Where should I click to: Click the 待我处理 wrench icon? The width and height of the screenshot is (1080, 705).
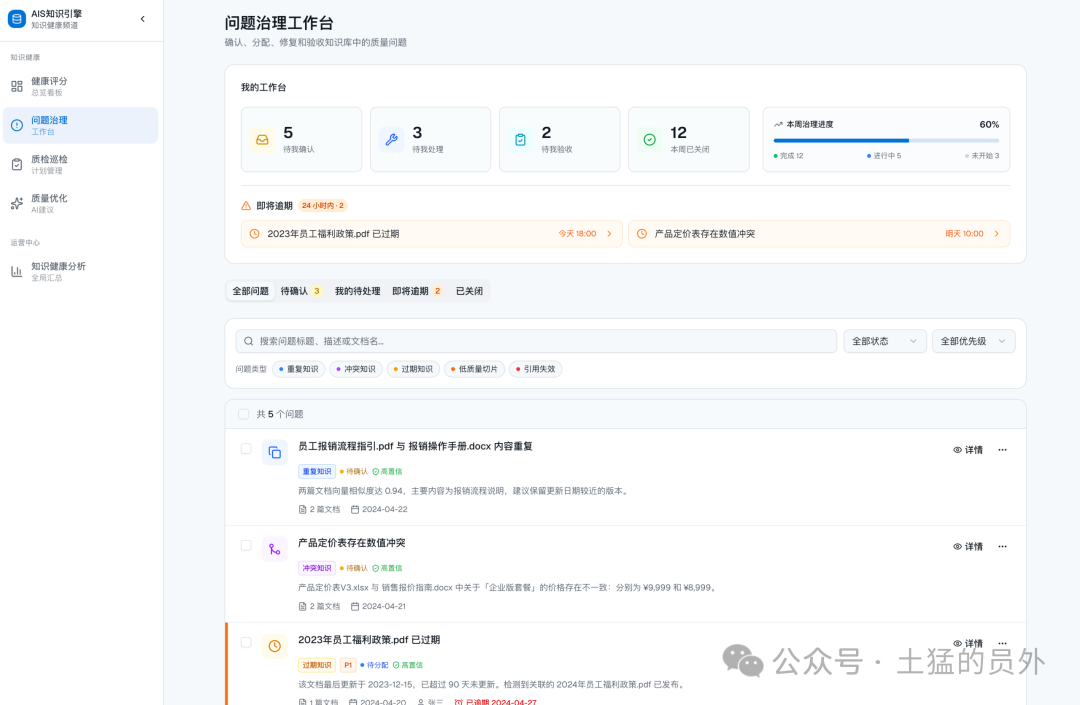click(391, 140)
